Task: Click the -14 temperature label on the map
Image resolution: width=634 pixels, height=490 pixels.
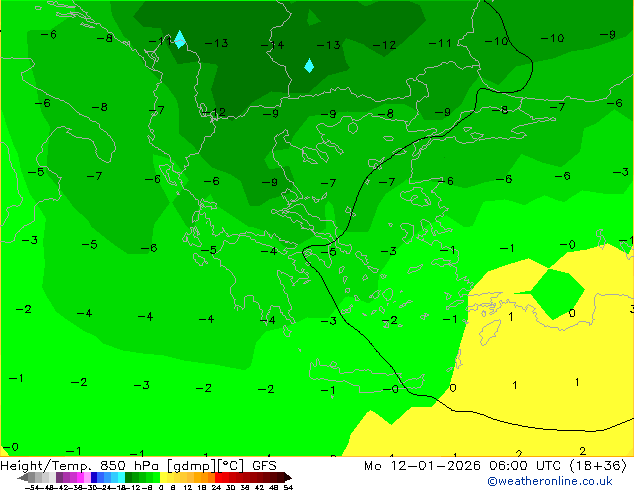Action: pos(273,45)
